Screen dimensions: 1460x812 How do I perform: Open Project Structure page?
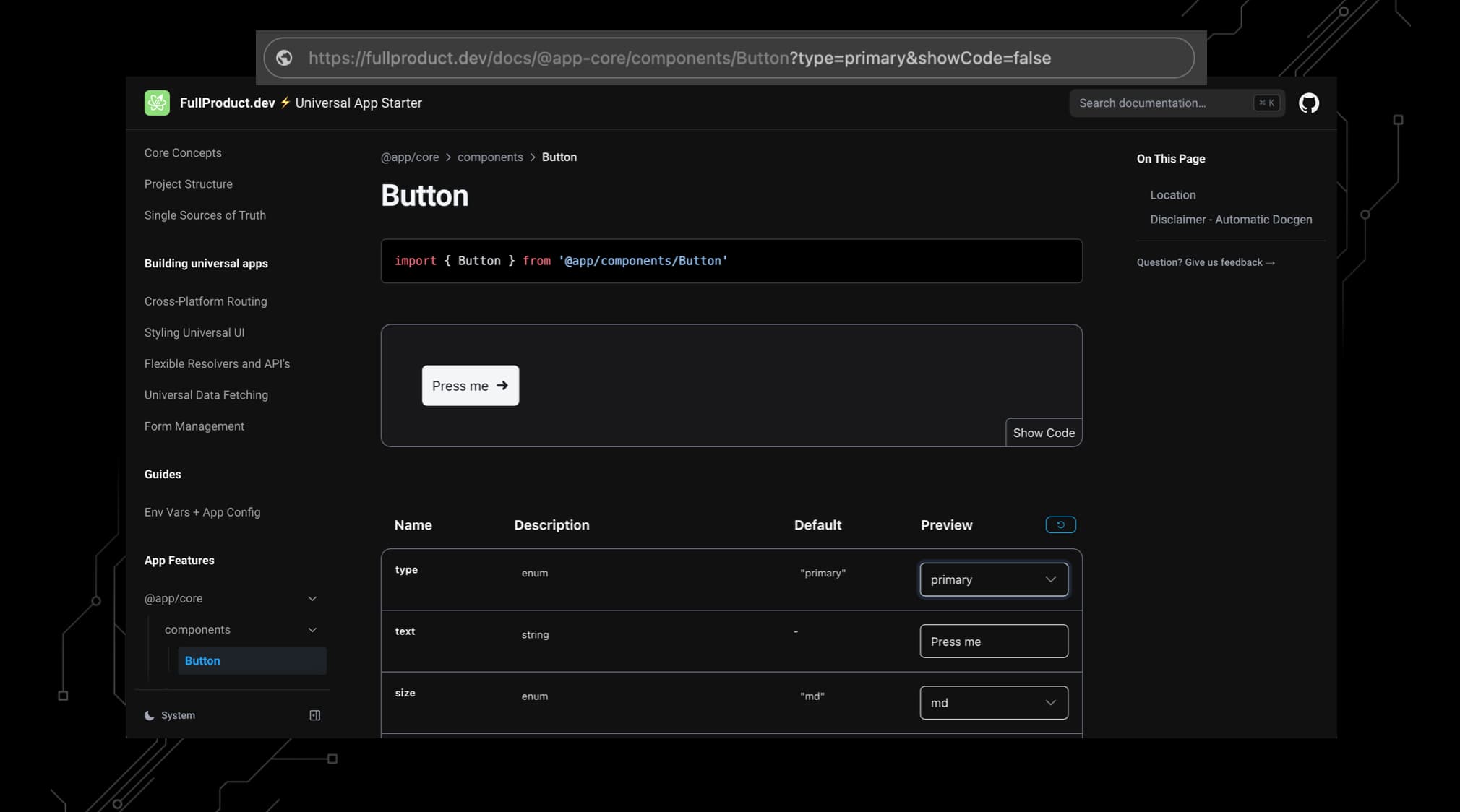click(x=188, y=184)
